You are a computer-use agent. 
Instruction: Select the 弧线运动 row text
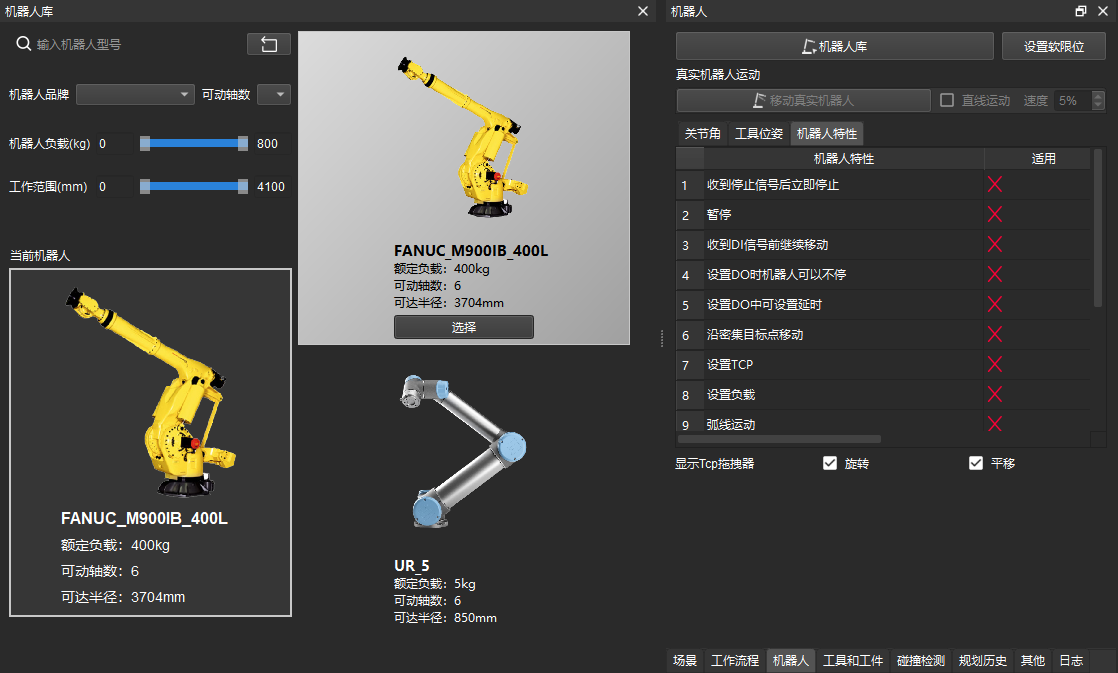pos(731,424)
